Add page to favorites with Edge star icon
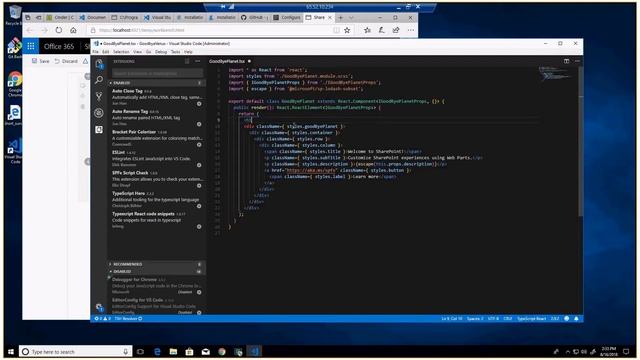The width and height of the screenshot is (640, 360). click(347, 30)
